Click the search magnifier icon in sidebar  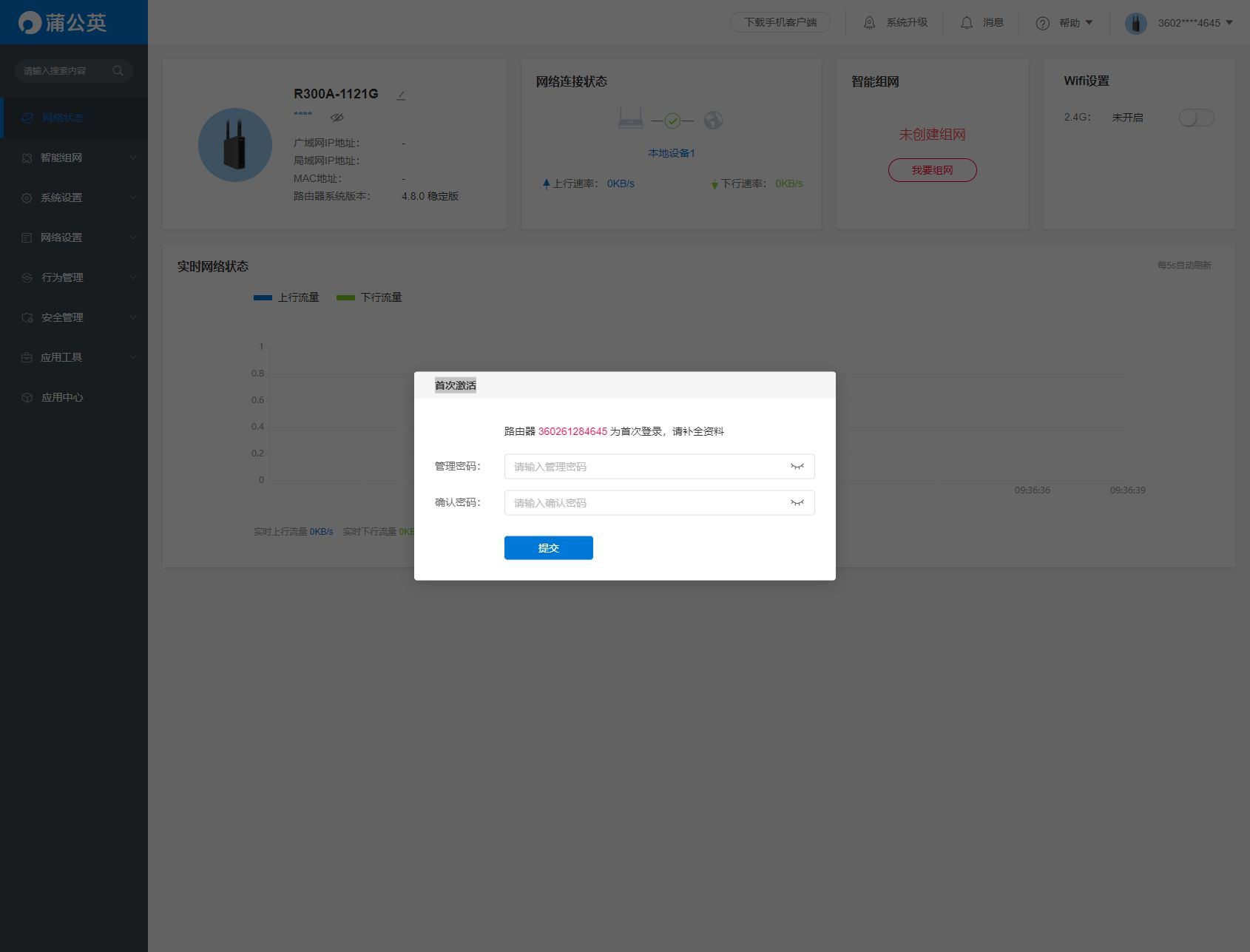pos(118,71)
